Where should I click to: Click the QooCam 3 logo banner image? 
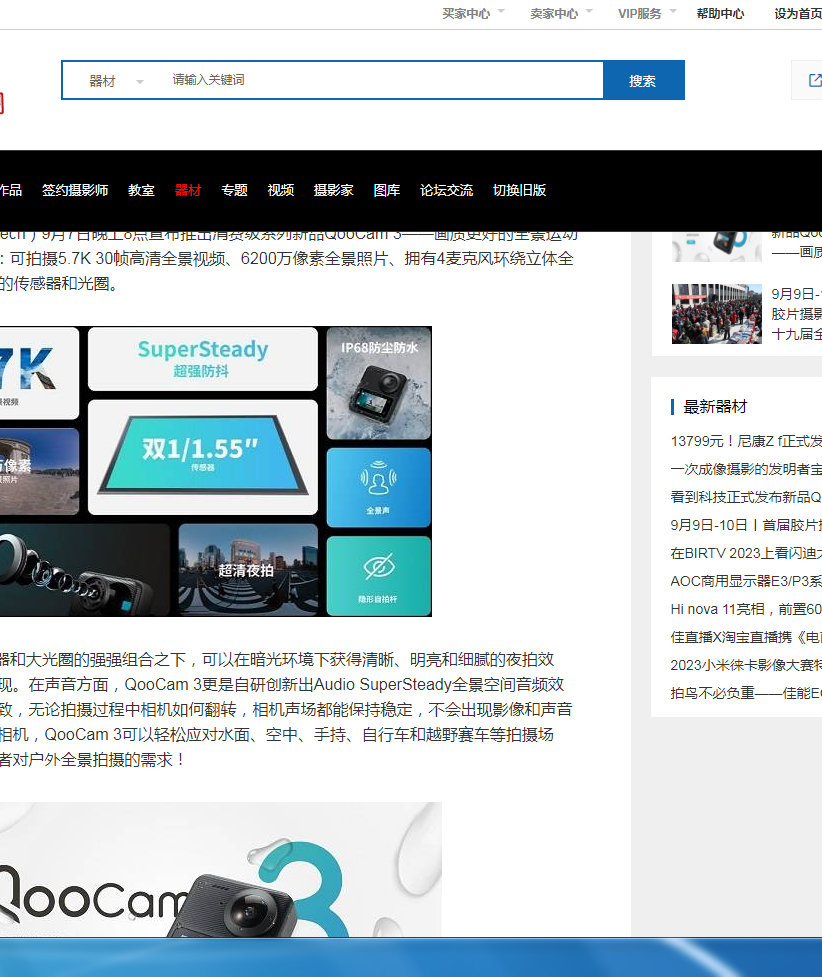(221, 869)
